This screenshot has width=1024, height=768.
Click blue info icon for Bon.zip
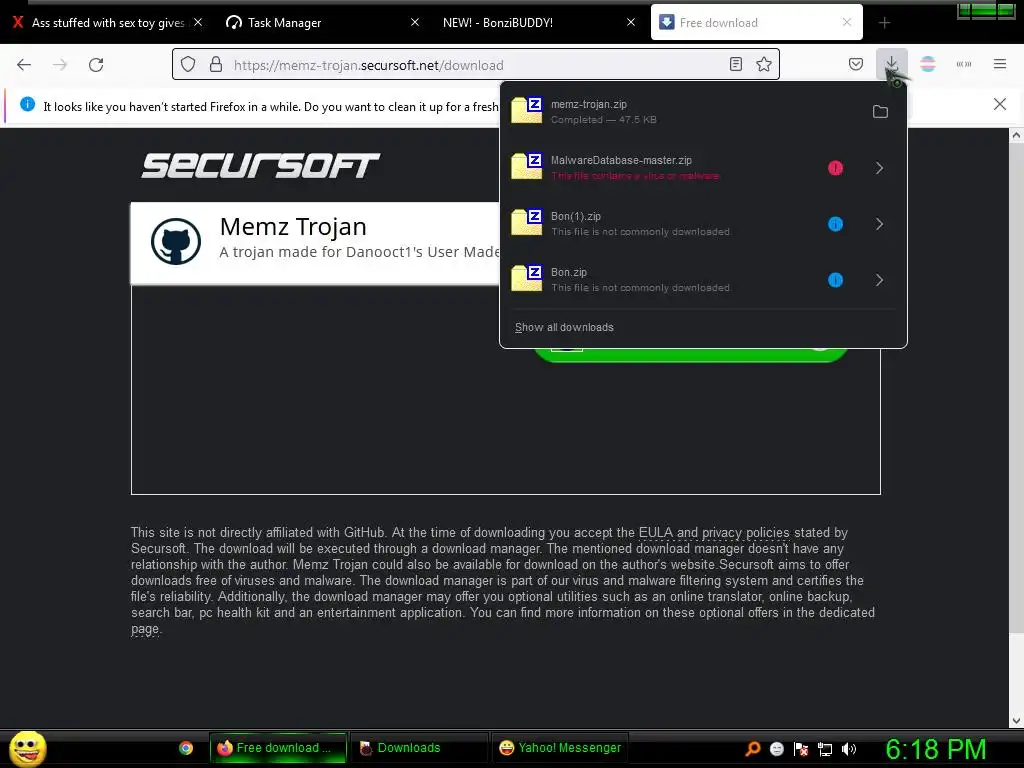835,280
